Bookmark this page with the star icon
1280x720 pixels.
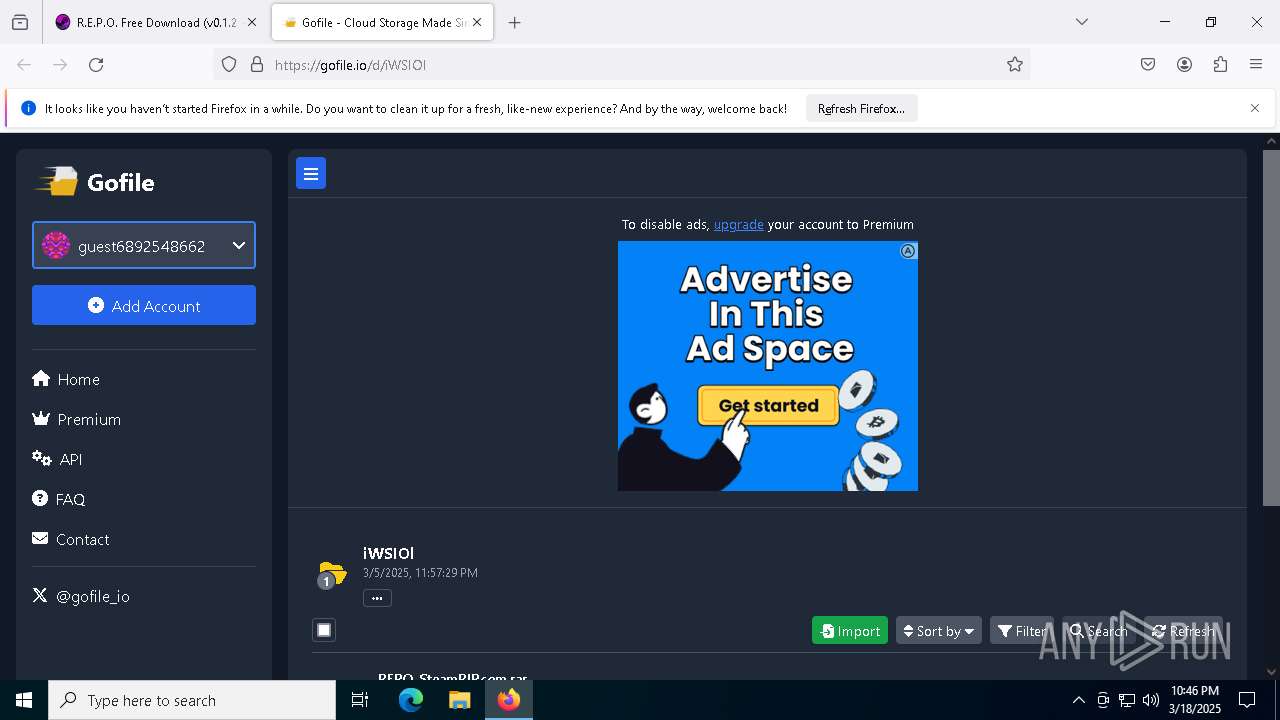click(x=1015, y=64)
